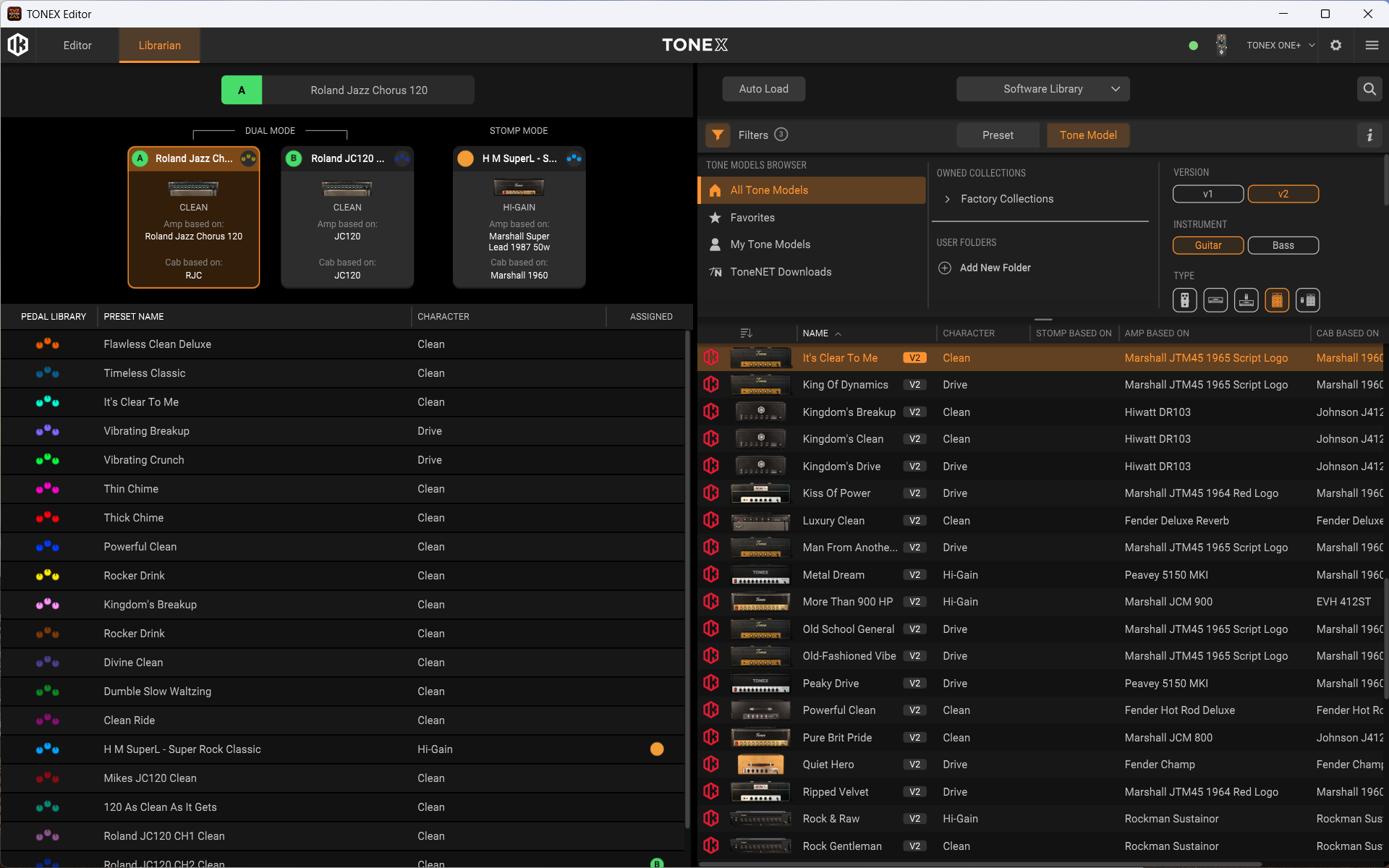Screen dimensions: 1389x868
Task: Click the plus icon for Add New Folder
Action: click(x=945, y=268)
